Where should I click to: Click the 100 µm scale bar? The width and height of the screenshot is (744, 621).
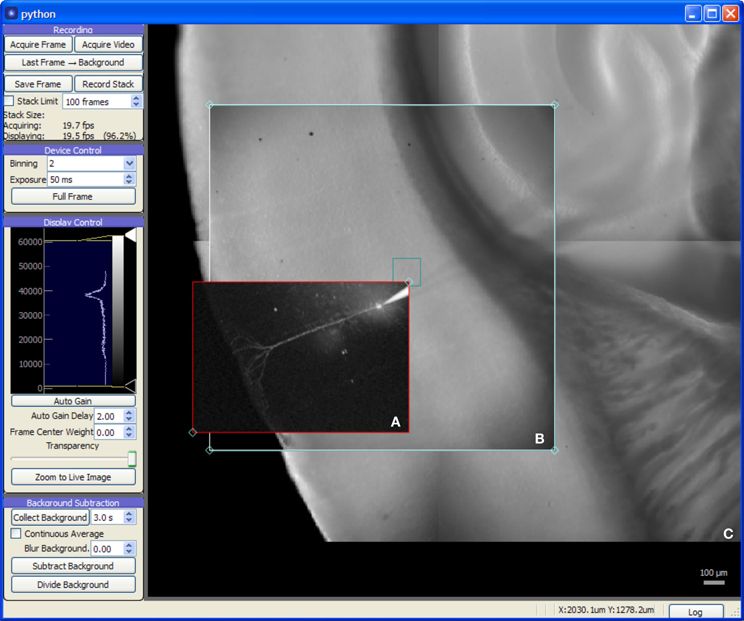[x=714, y=582]
